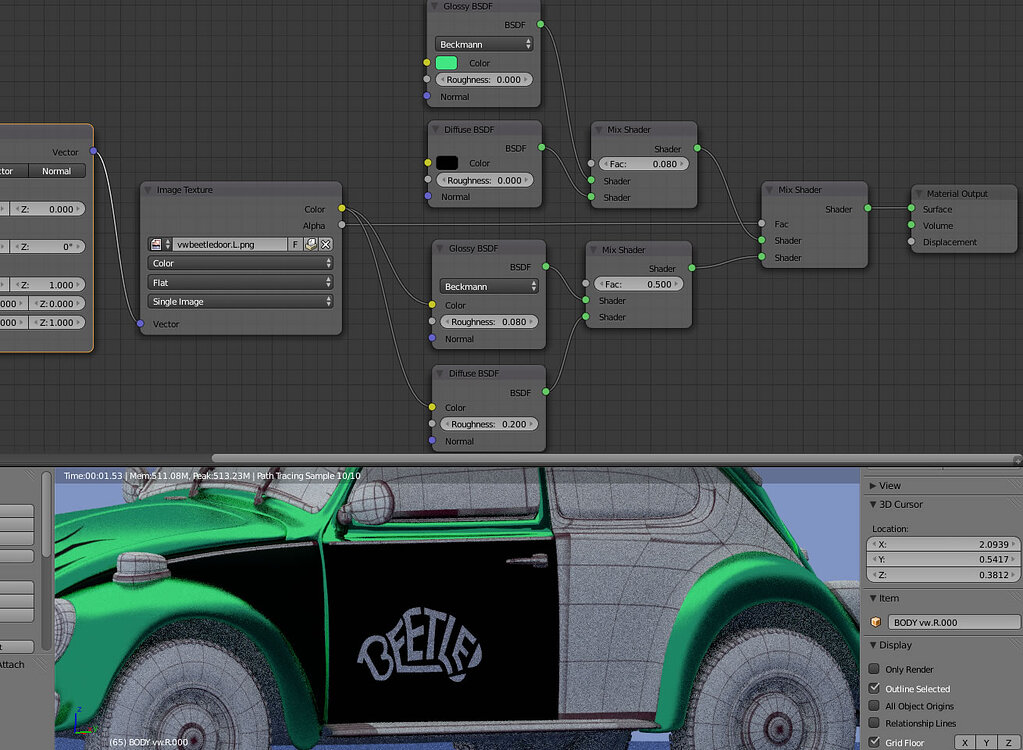Open the Single Image source dropdown
The image size is (1023, 750).
point(240,301)
